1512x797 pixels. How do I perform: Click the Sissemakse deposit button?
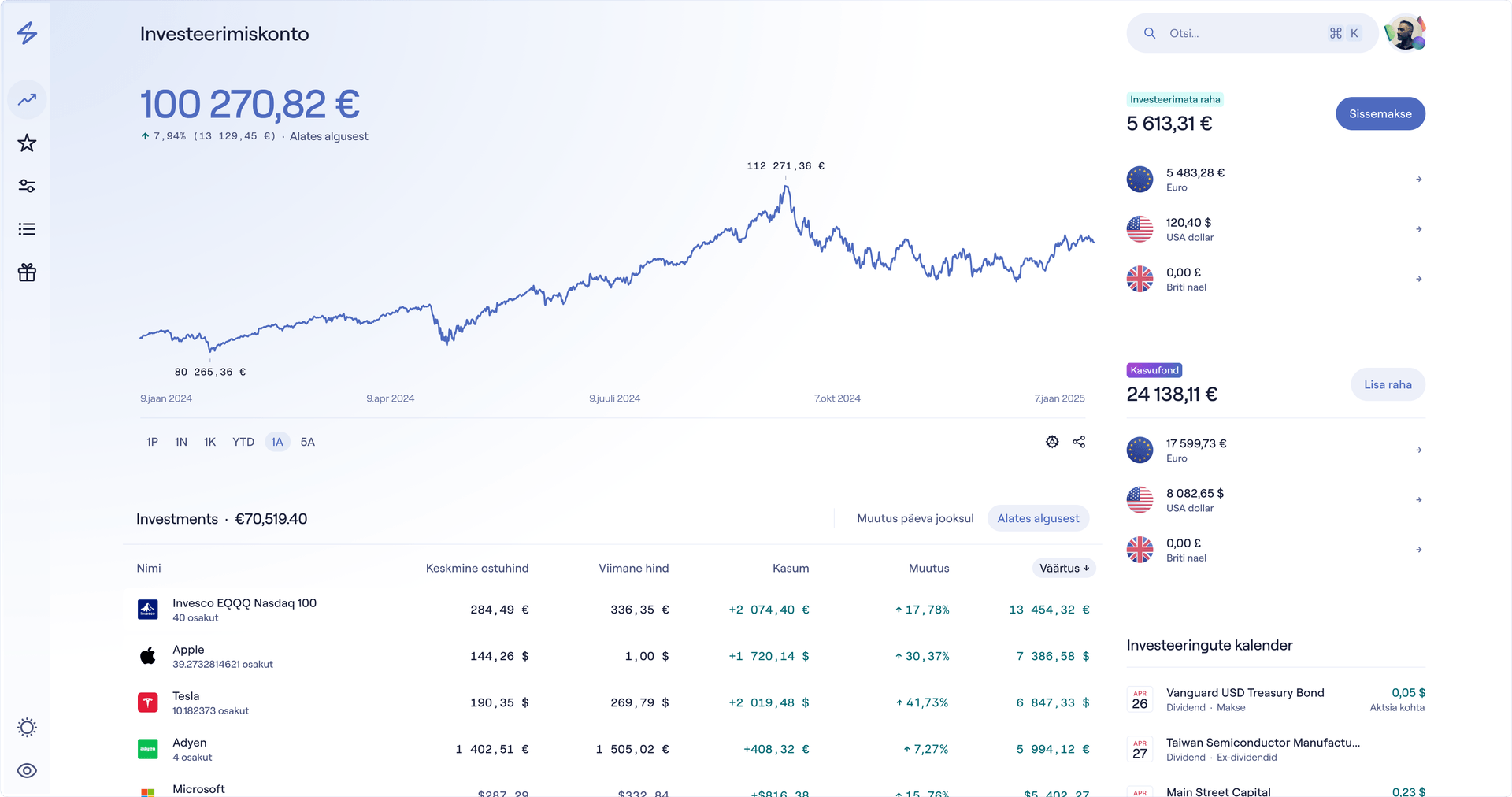click(1380, 113)
